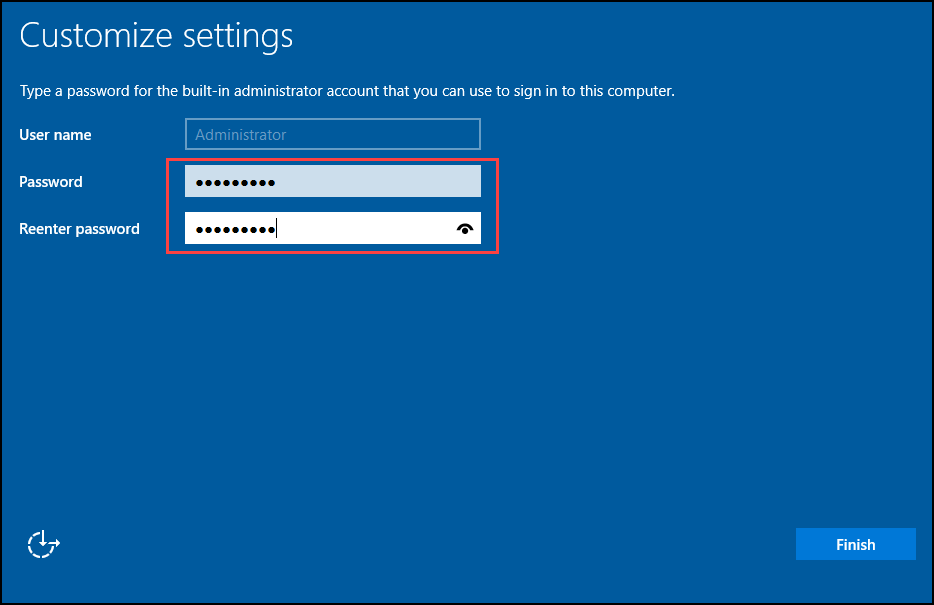Click the eye icon to reveal password

click(x=465, y=229)
